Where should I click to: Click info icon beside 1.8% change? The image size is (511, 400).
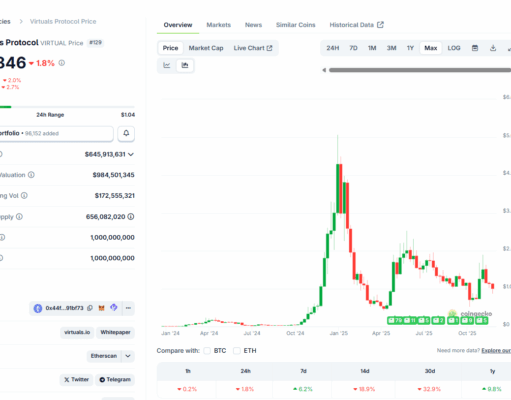click(x=62, y=63)
